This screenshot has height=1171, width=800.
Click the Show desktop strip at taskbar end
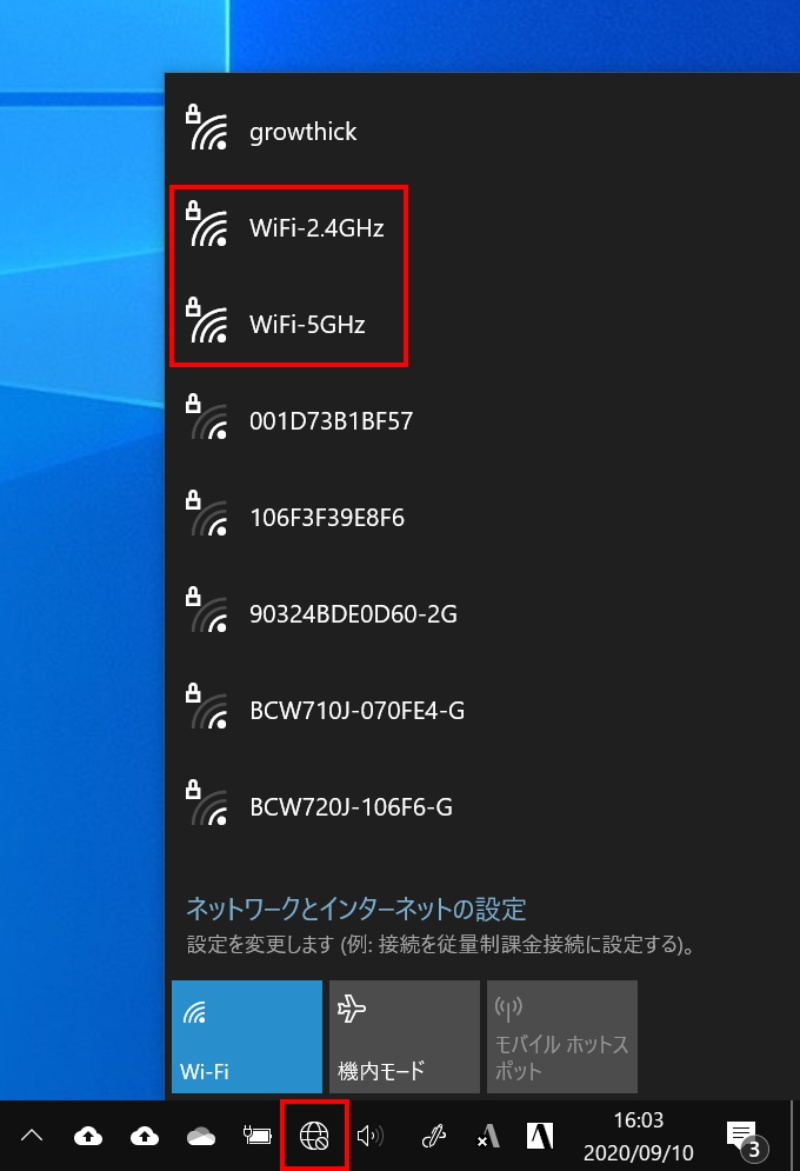(795, 1135)
